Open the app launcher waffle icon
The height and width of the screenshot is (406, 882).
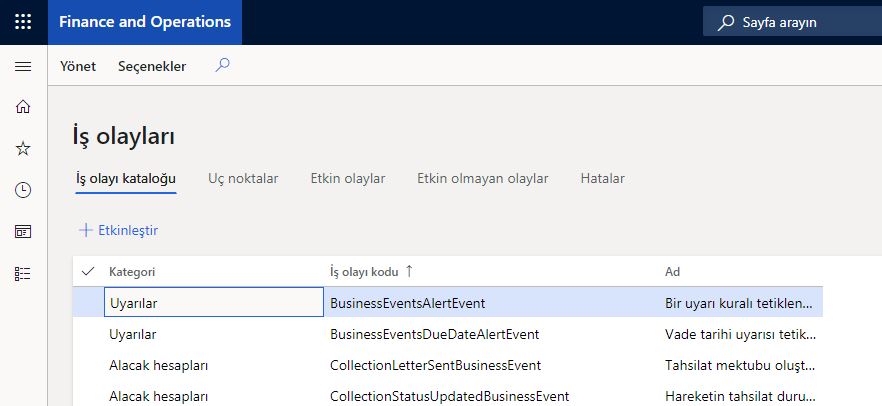[x=23, y=22]
